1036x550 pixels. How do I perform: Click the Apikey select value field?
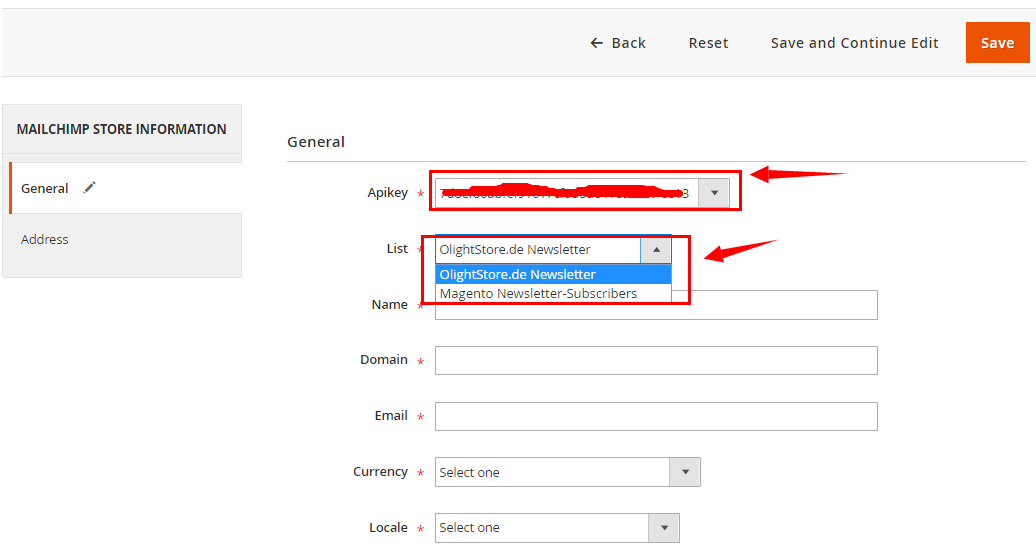pyautogui.click(x=566, y=193)
